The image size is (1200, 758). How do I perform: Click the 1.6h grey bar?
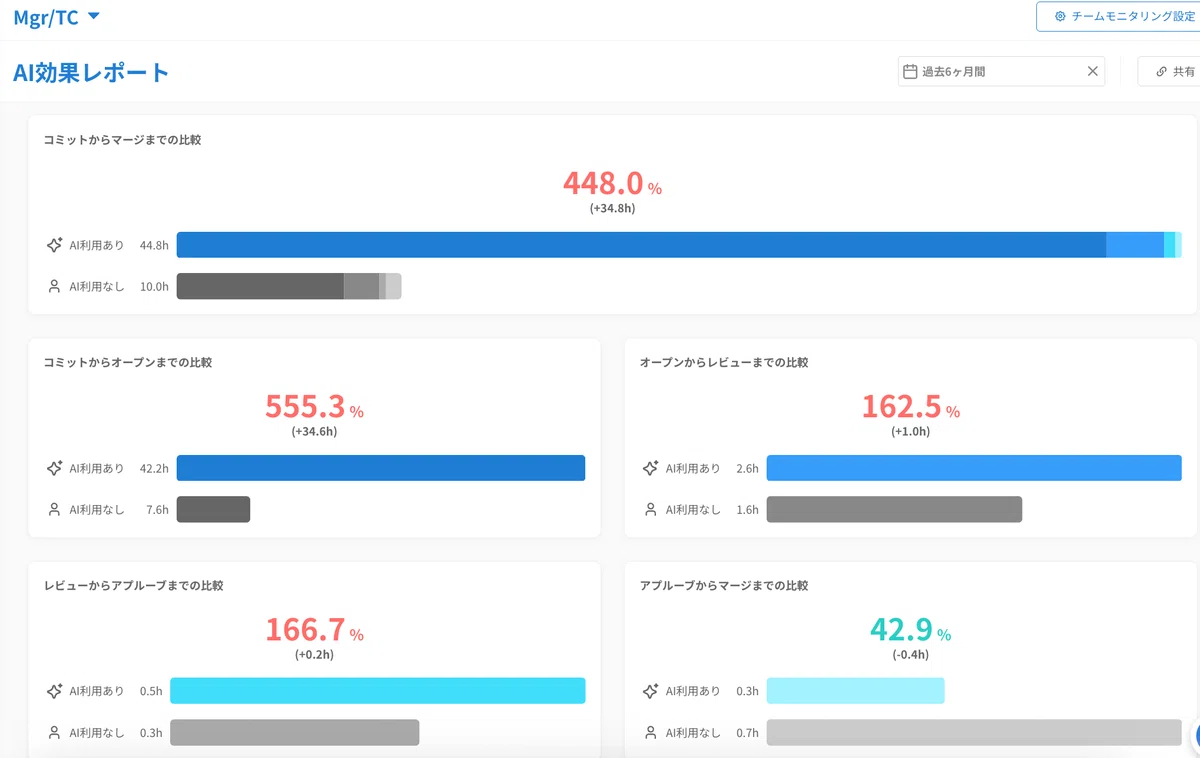[x=894, y=509]
